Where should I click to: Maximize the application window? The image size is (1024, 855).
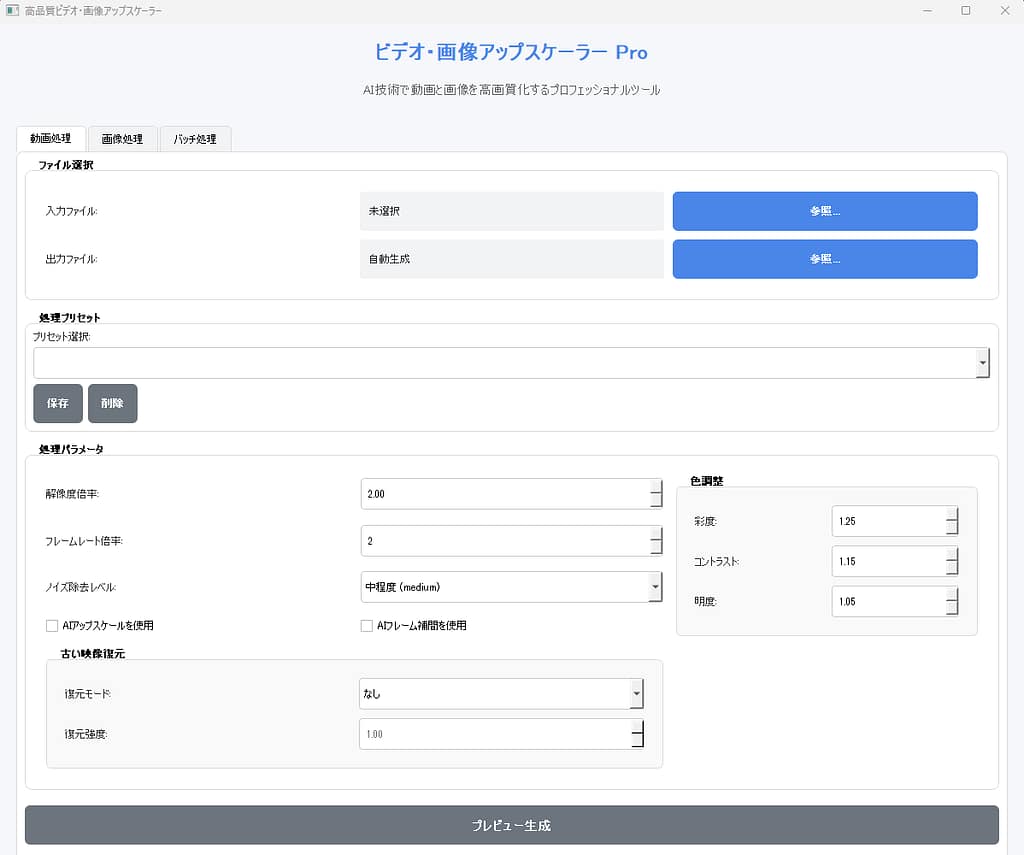pos(965,10)
